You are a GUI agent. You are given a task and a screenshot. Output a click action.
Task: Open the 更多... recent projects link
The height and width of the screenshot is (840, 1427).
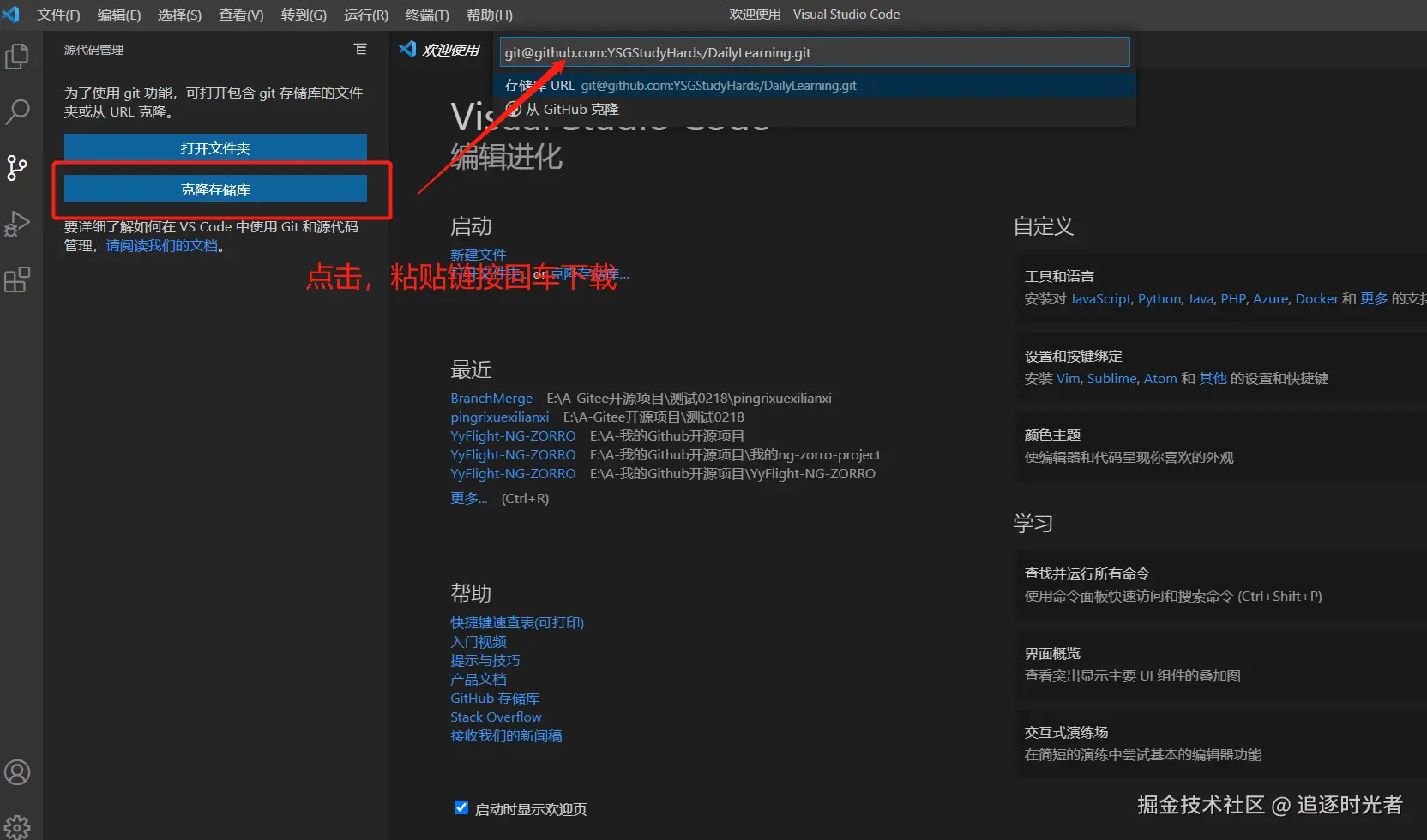469,498
